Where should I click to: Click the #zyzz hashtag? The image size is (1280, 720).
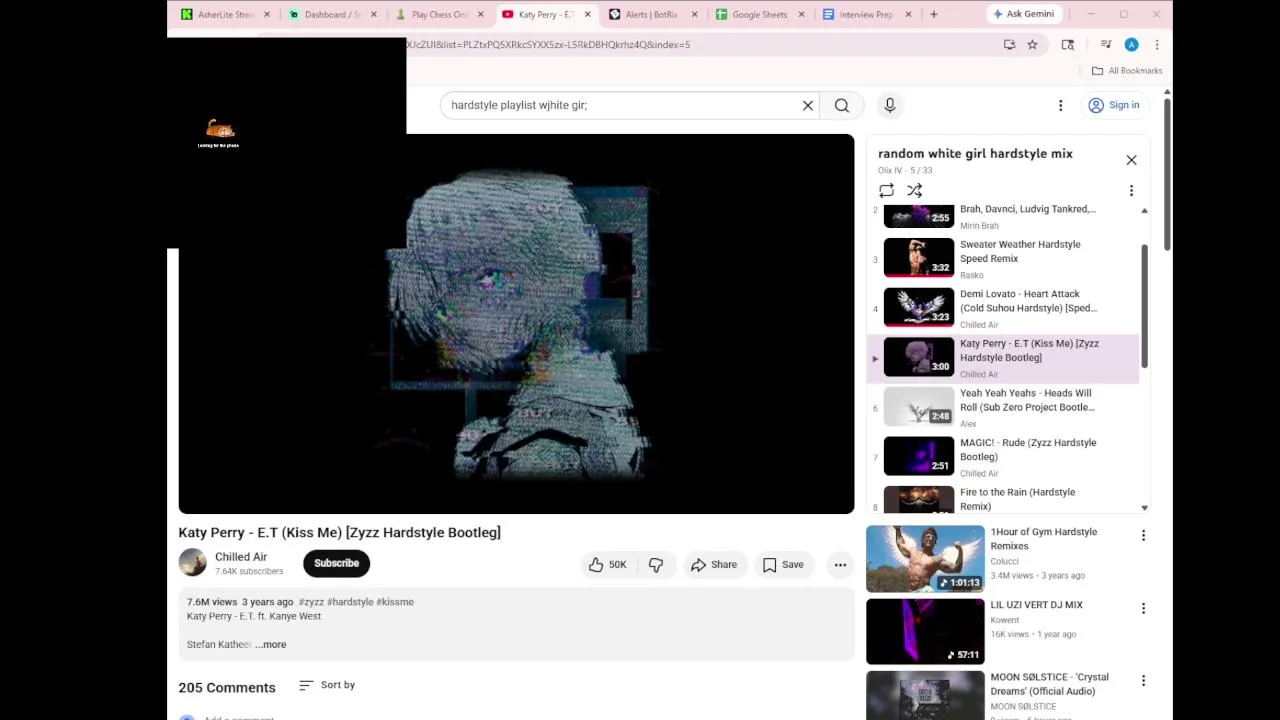pyautogui.click(x=311, y=602)
